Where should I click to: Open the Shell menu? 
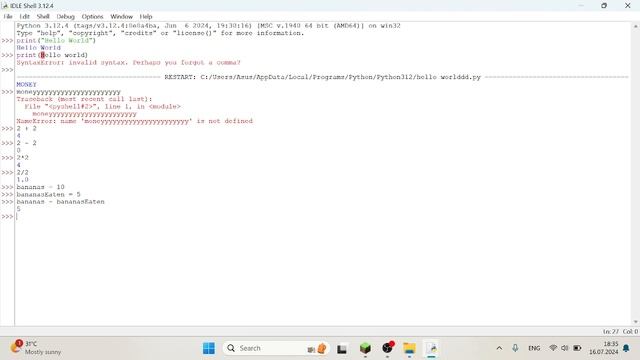(x=43, y=17)
